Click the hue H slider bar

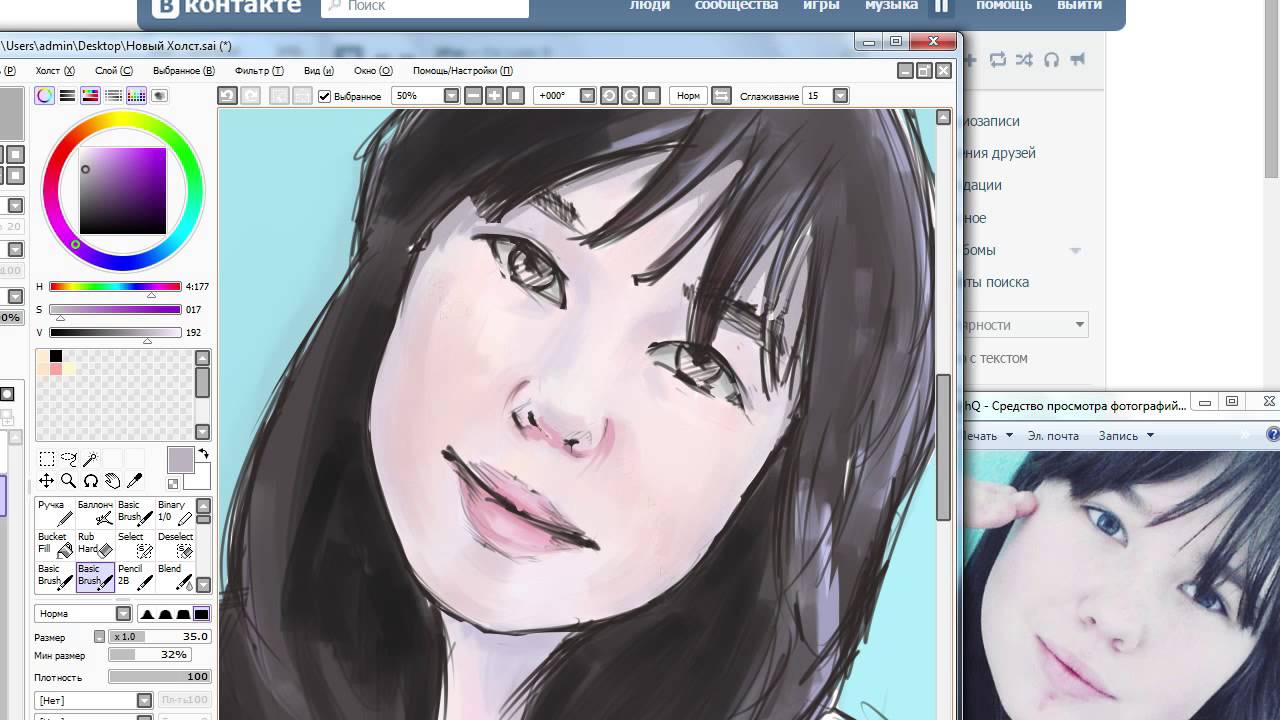click(115, 287)
